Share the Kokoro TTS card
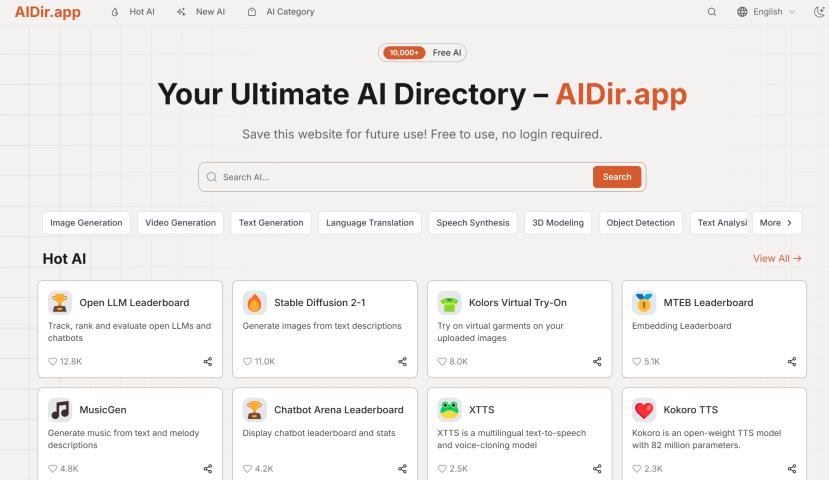The width and height of the screenshot is (829, 480). (x=792, y=468)
